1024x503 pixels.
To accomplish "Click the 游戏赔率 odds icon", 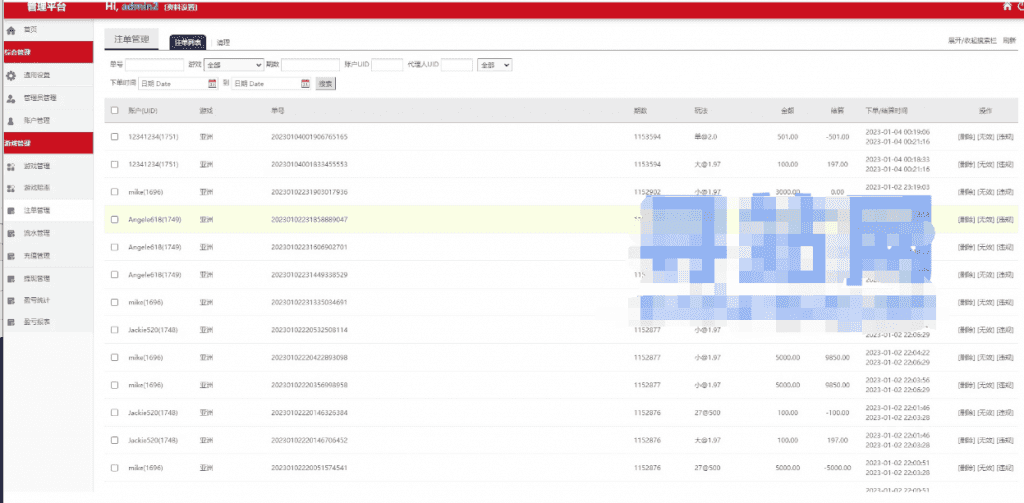I will tap(10, 188).
